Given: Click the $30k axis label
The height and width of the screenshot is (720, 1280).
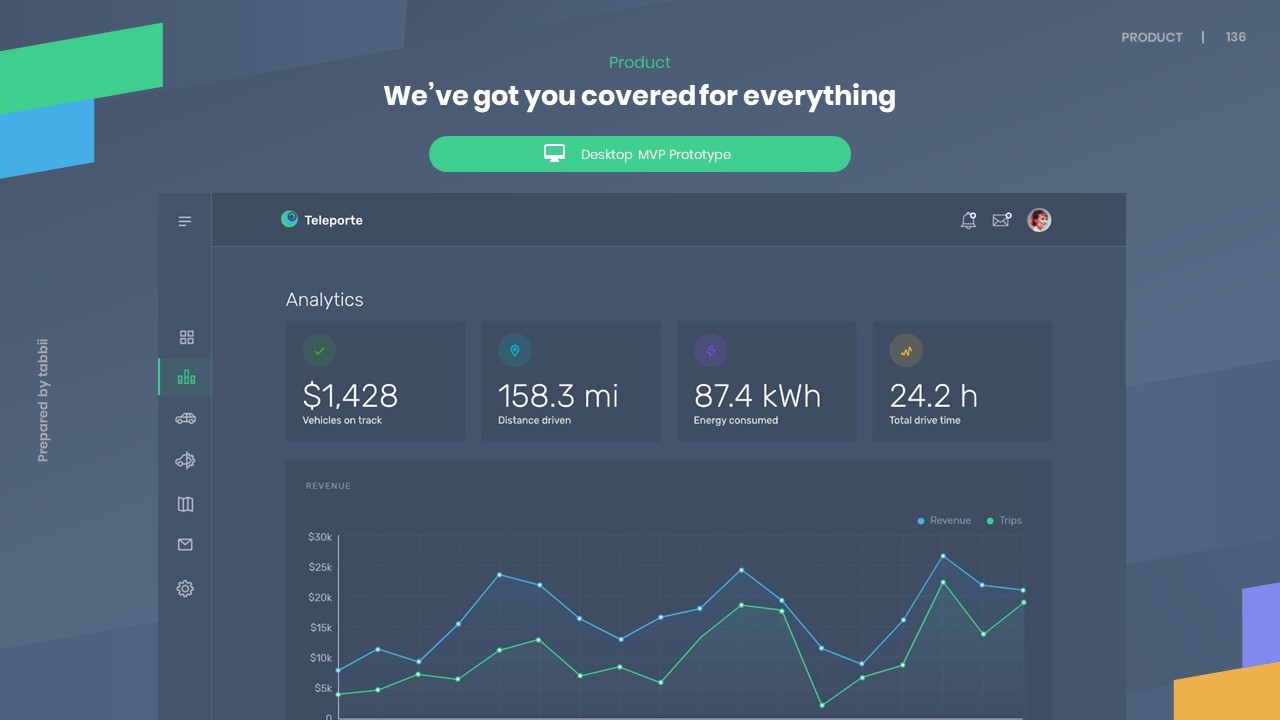Looking at the screenshot, I should pos(320,537).
